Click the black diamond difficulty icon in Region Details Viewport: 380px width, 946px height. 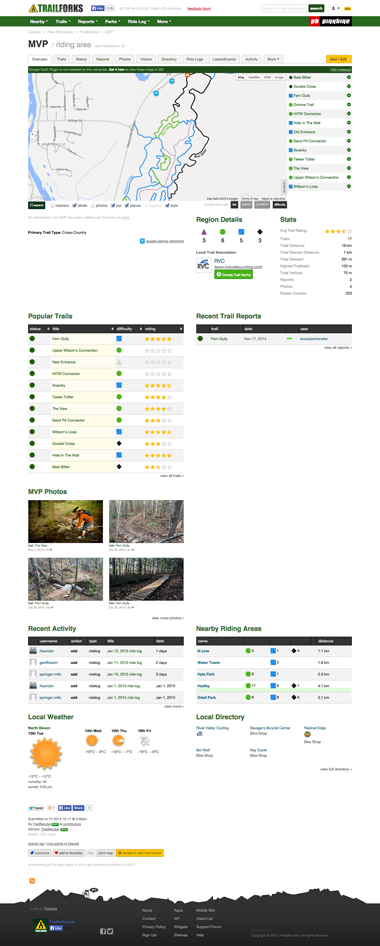tap(259, 232)
